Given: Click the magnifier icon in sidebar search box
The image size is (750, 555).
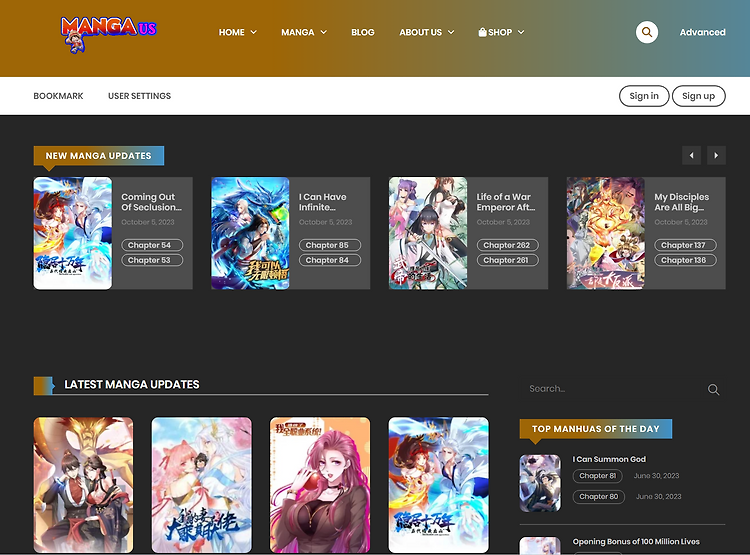Looking at the screenshot, I should (713, 389).
